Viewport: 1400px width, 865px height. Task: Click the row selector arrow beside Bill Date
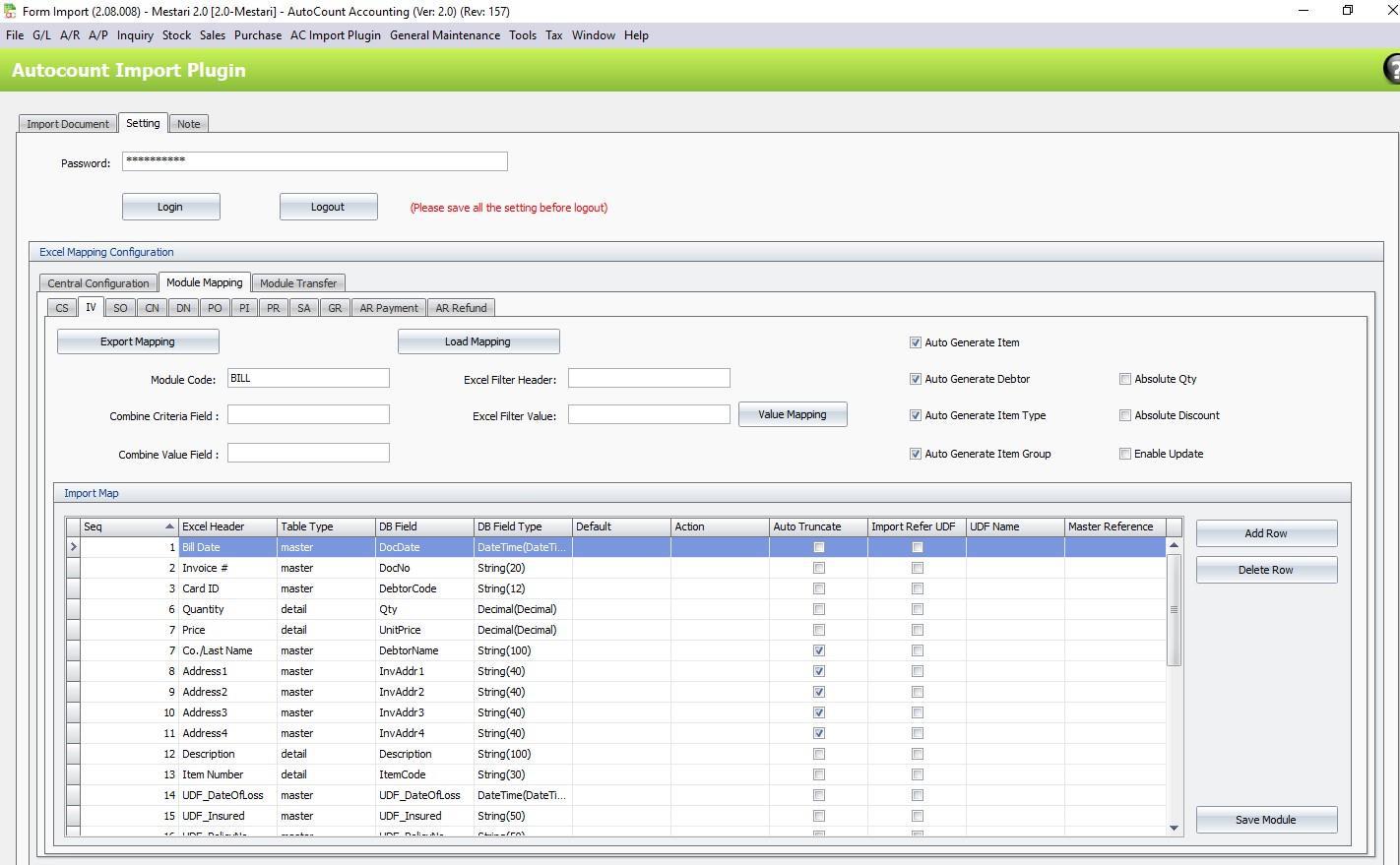pos(73,546)
